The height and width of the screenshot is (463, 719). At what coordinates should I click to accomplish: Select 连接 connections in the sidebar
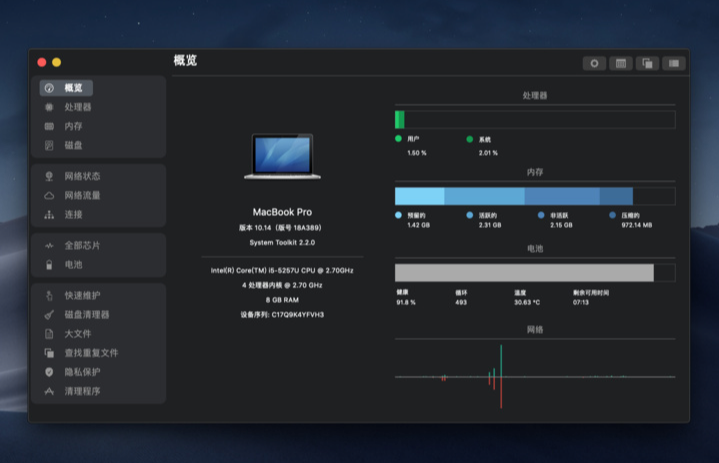(73, 214)
